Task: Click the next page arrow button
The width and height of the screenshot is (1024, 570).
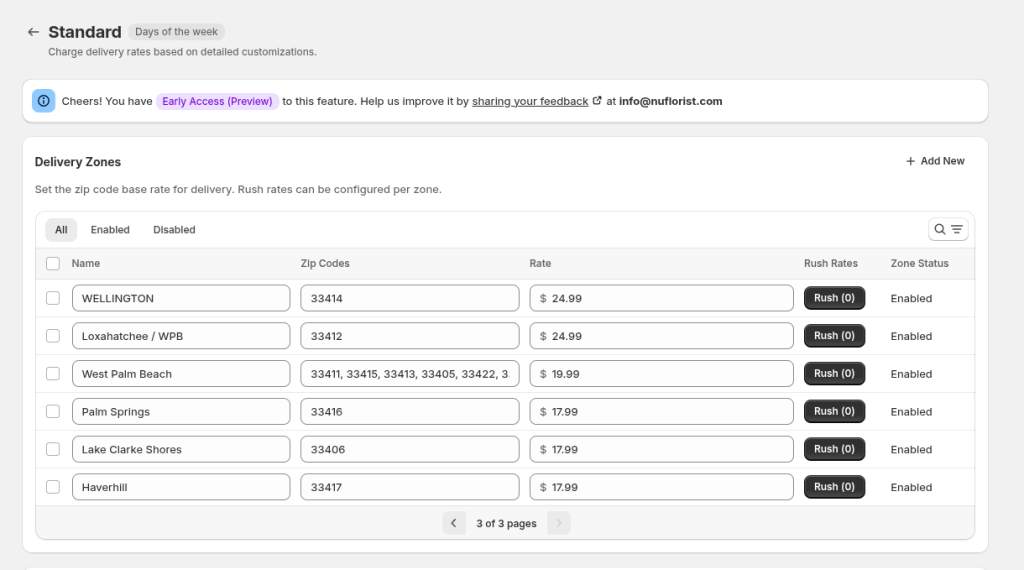Action: (x=559, y=523)
